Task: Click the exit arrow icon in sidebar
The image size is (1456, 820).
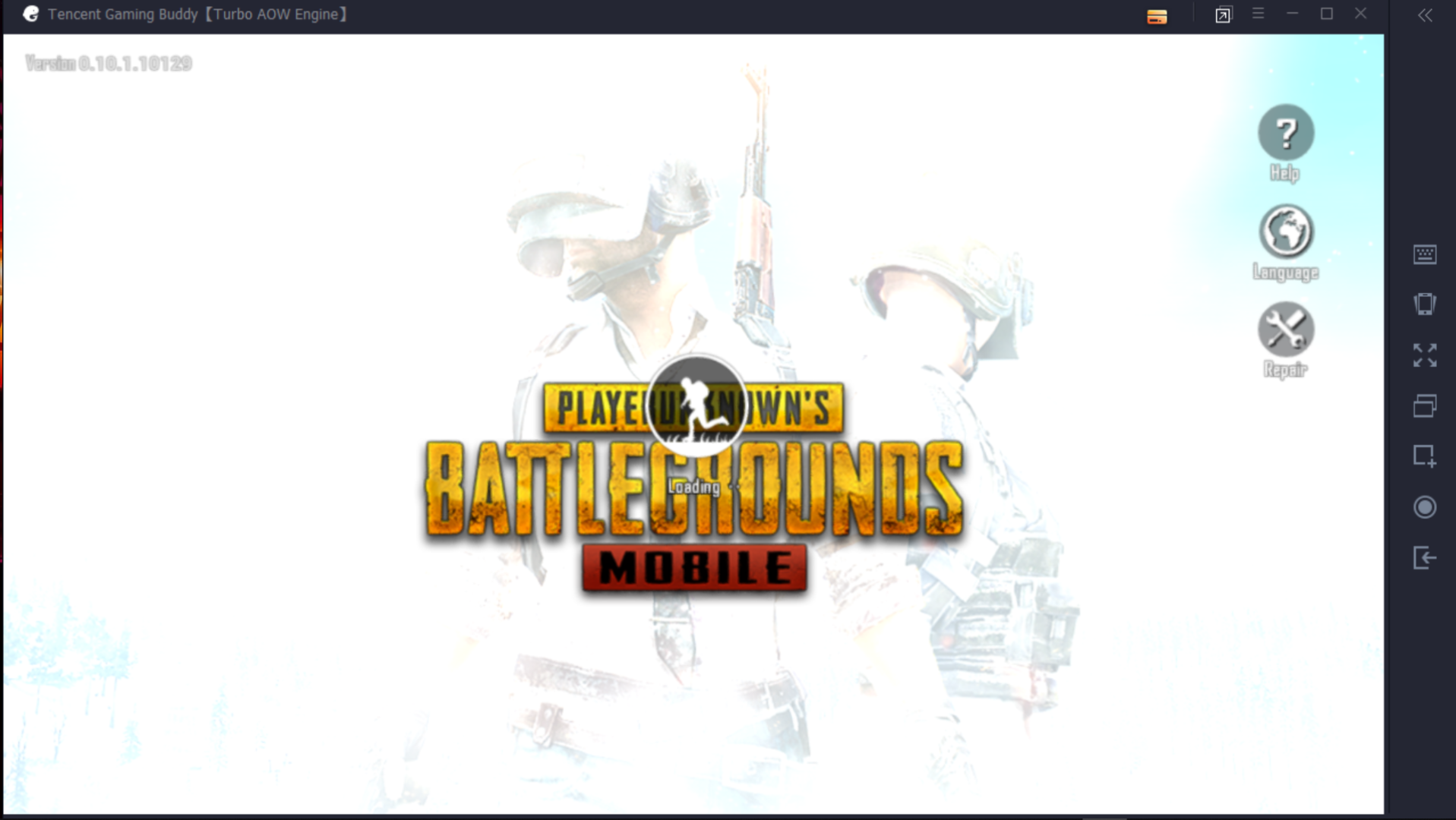Action: tap(1425, 558)
